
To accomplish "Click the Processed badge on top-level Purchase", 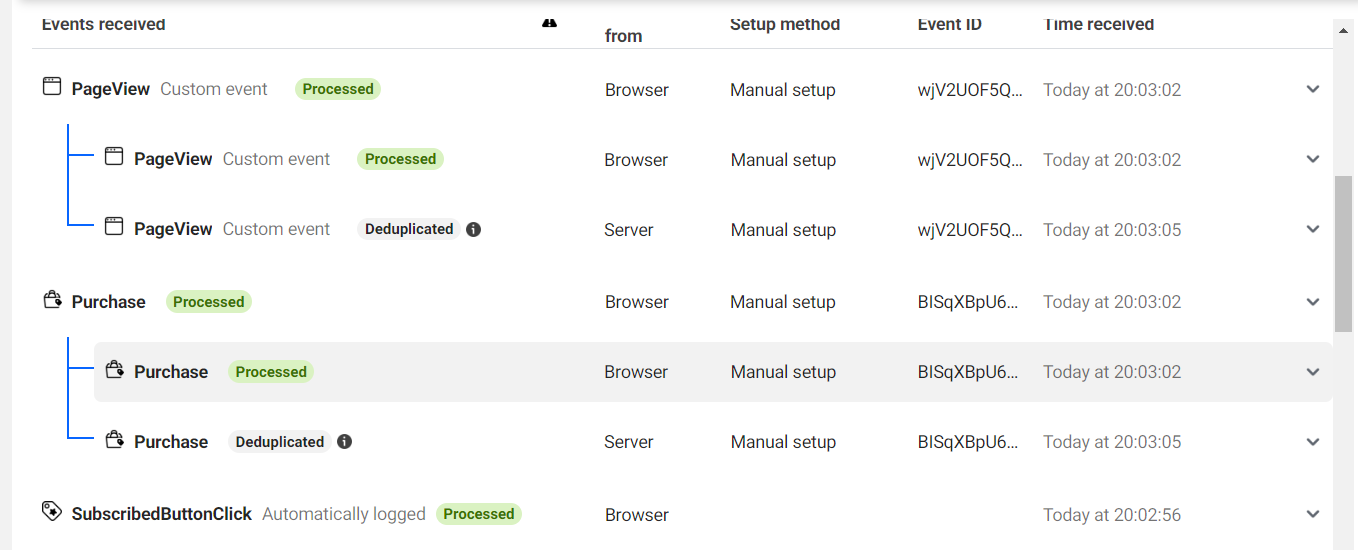I will pyautogui.click(x=208, y=301).
